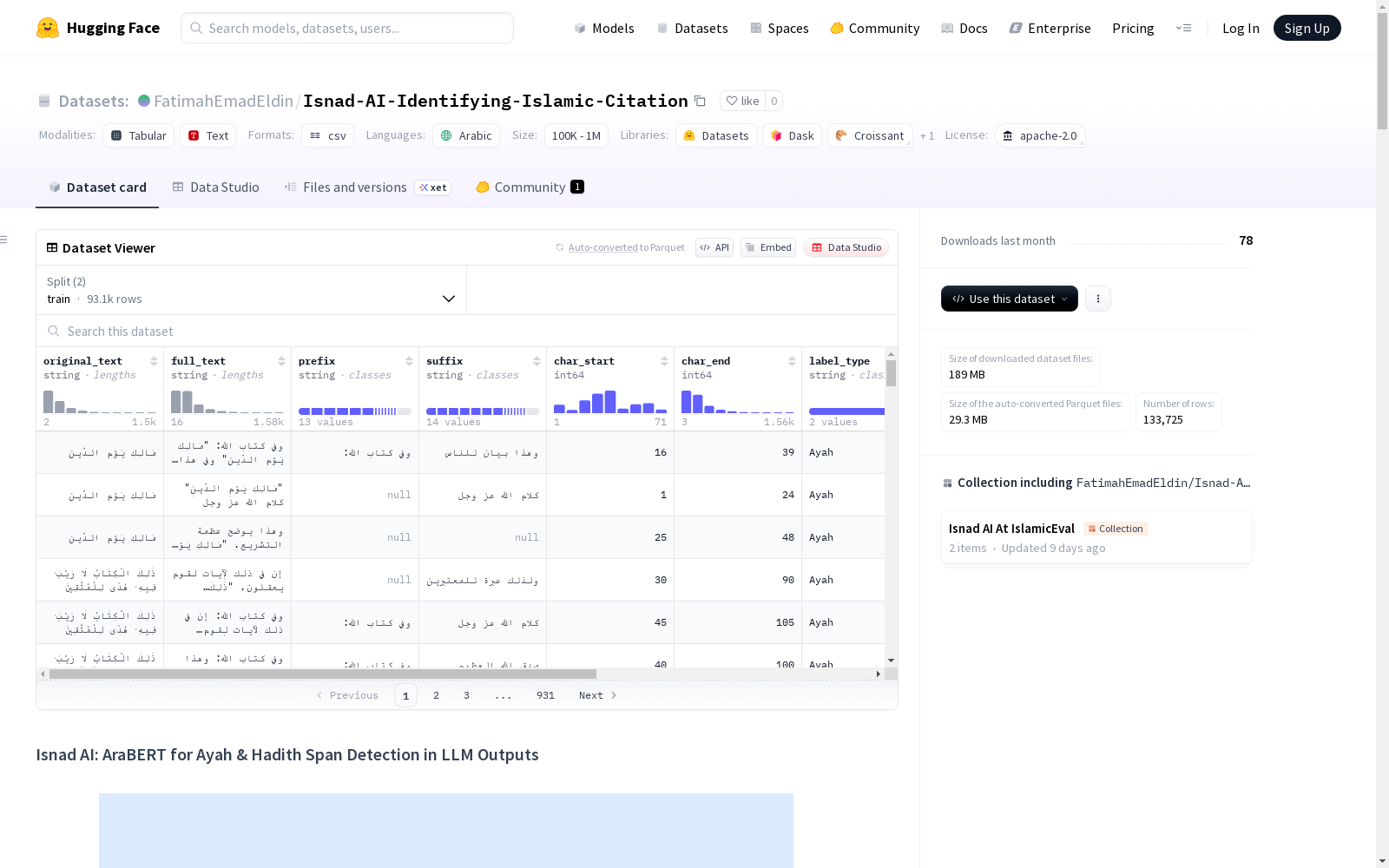Switch to the Dataset card tab
Image resolution: width=1389 pixels, height=868 pixels.
[97, 187]
